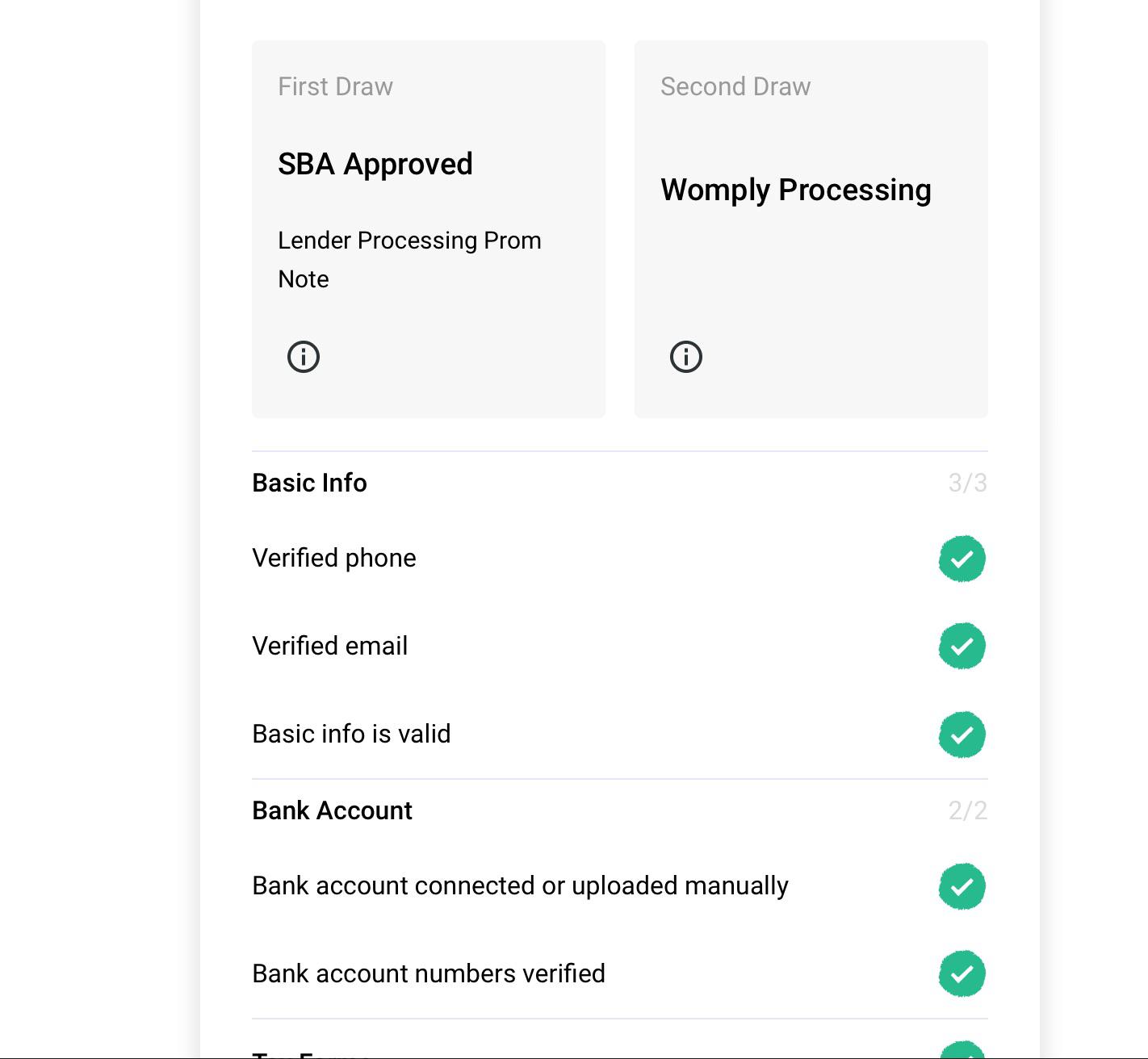Image resolution: width=1148 pixels, height=1059 pixels.
Task: Click the First Draw info icon
Action: (x=304, y=357)
